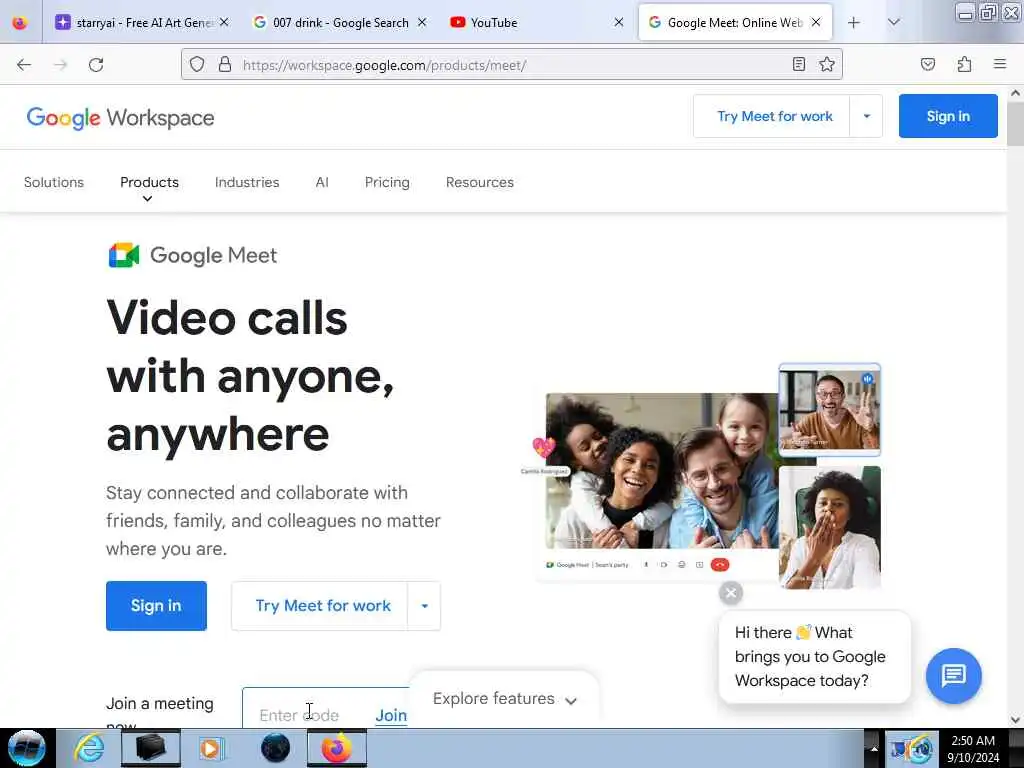The width and height of the screenshot is (1024, 768).
Task: Expand the header Try Meet dropdown arrow
Action: [867, 116]
